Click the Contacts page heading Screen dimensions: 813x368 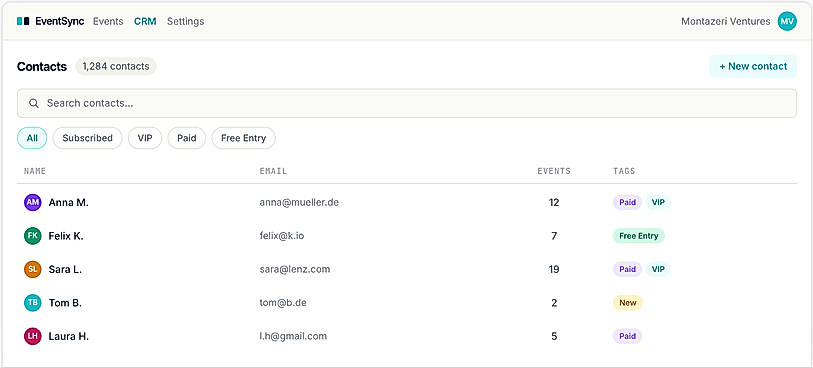[x=42, y=66]
